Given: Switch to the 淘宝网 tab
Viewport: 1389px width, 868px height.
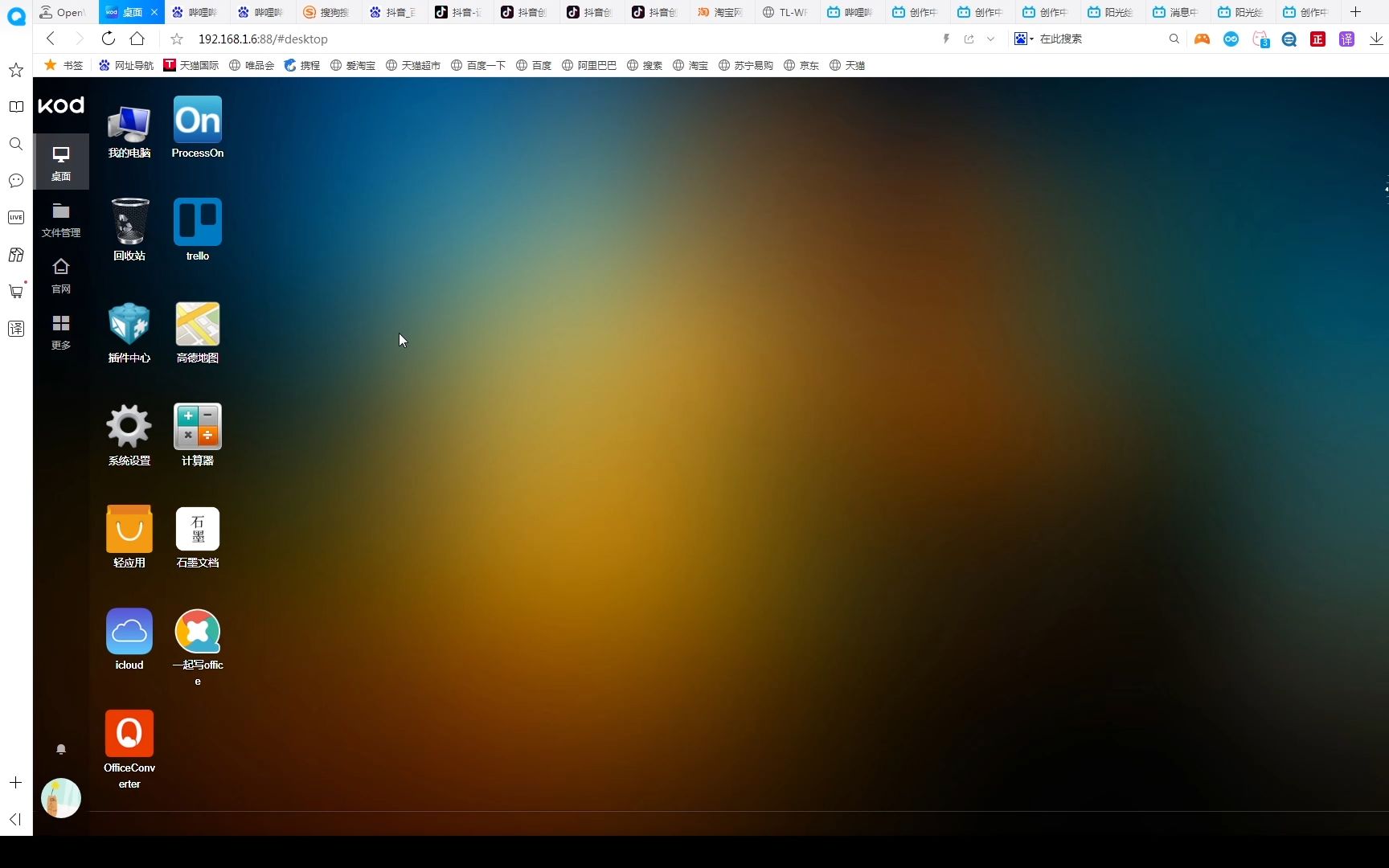Looking at the screenshot, I should [721, 12].
